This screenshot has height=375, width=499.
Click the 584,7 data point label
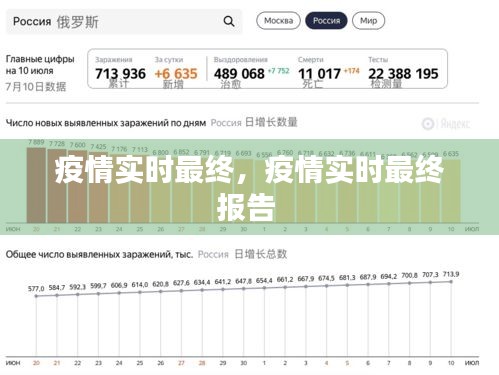(57, 287)
